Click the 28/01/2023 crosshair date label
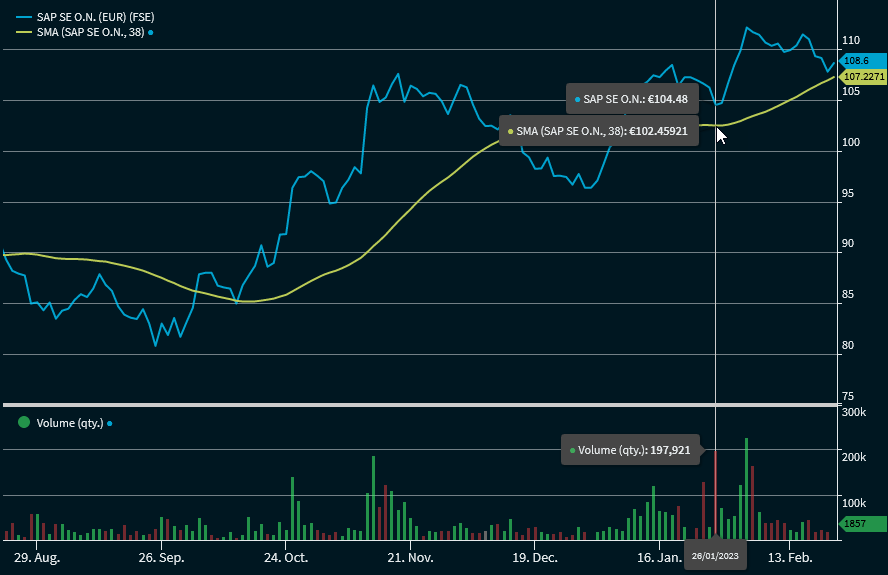The height and width of the screenshot is (575, 888). 715,556
